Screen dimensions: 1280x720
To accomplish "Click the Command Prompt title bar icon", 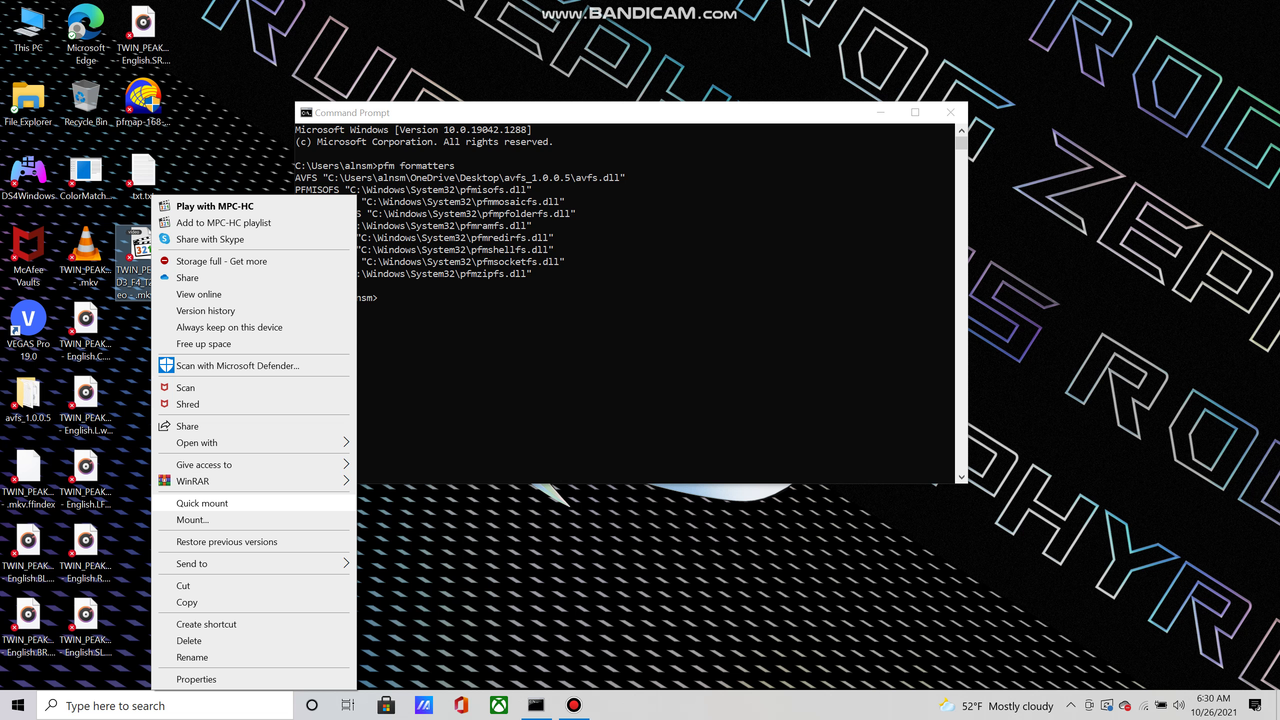I will (x=306, y=113).
